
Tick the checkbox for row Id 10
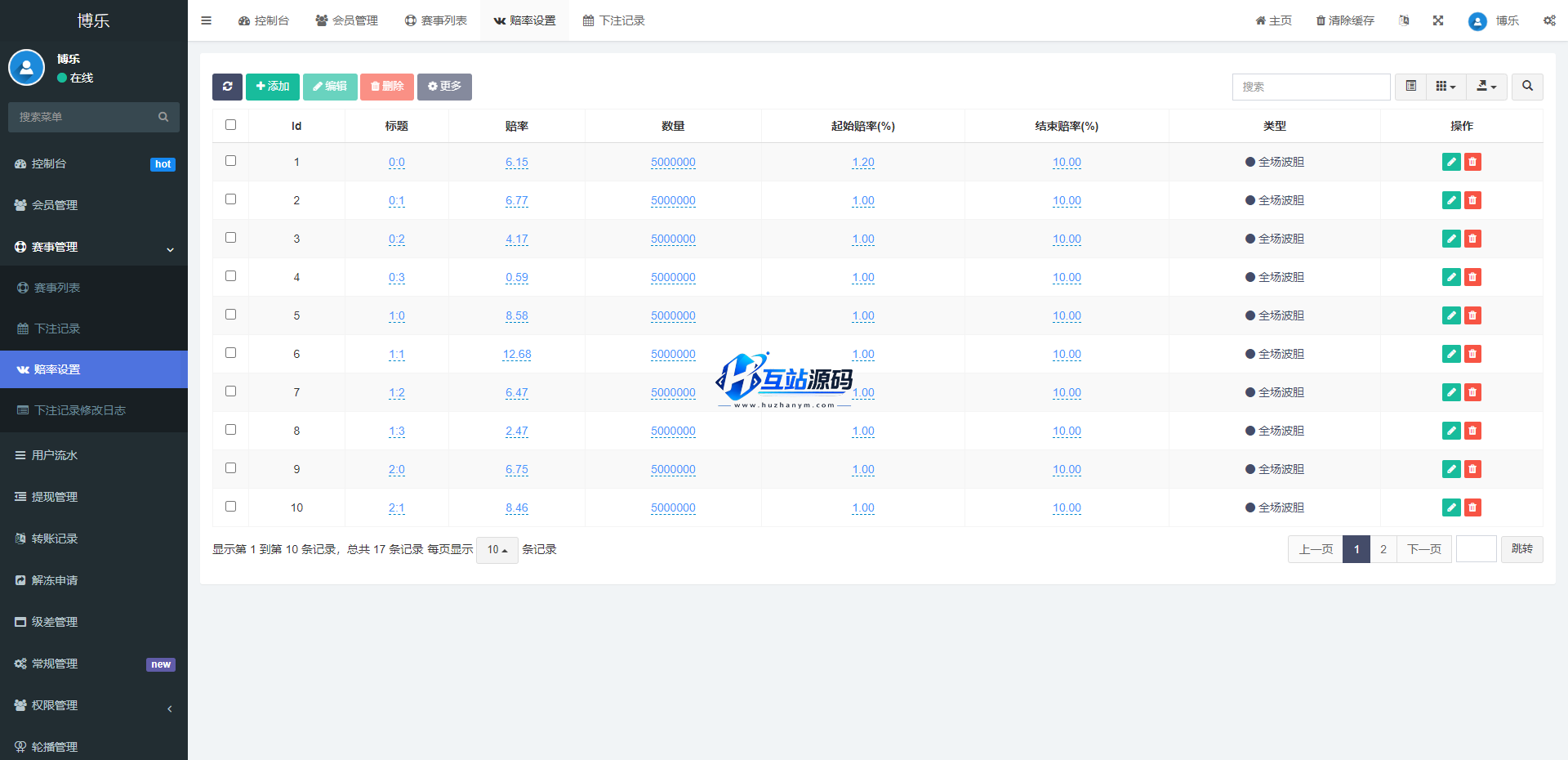click(x=230, y=507)
